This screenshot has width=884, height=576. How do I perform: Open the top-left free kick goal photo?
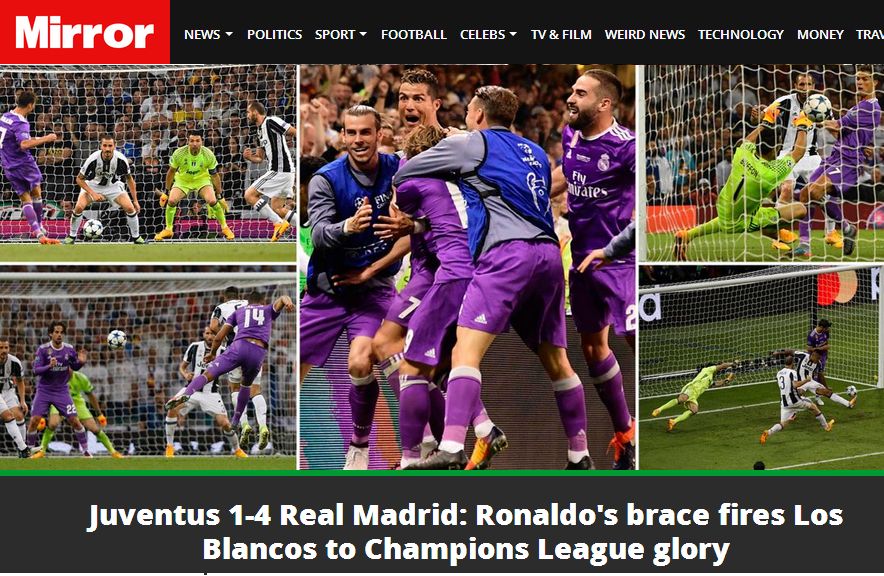click(148, 163)
